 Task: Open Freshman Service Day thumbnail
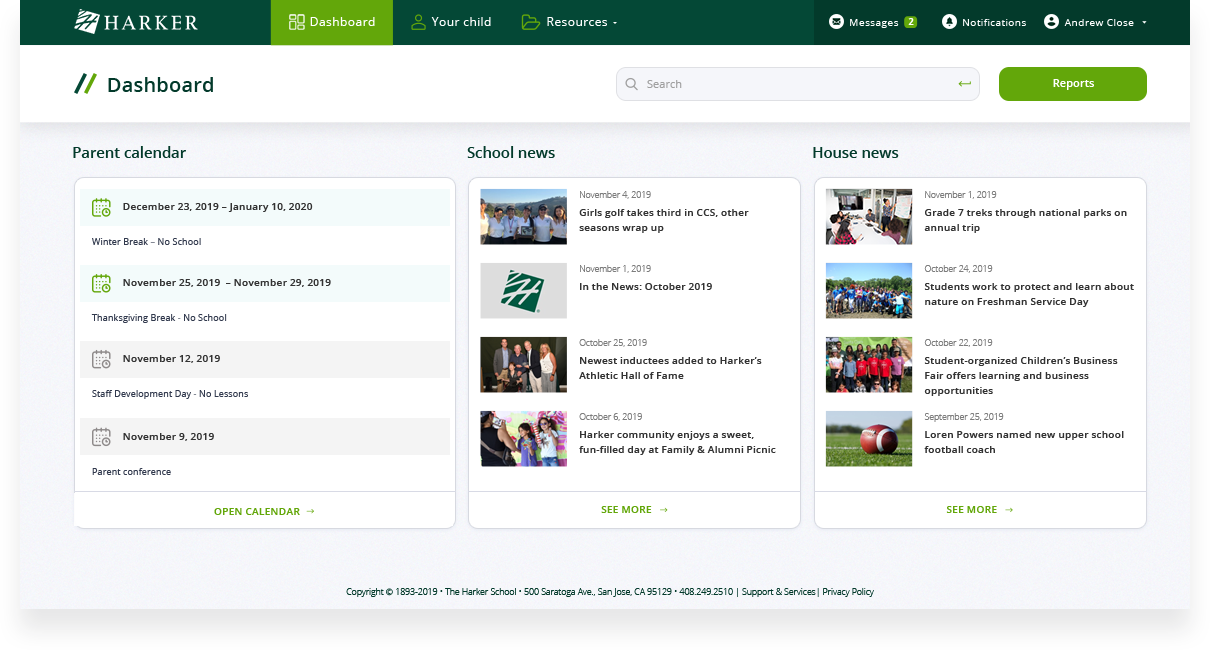pos(869,290)
